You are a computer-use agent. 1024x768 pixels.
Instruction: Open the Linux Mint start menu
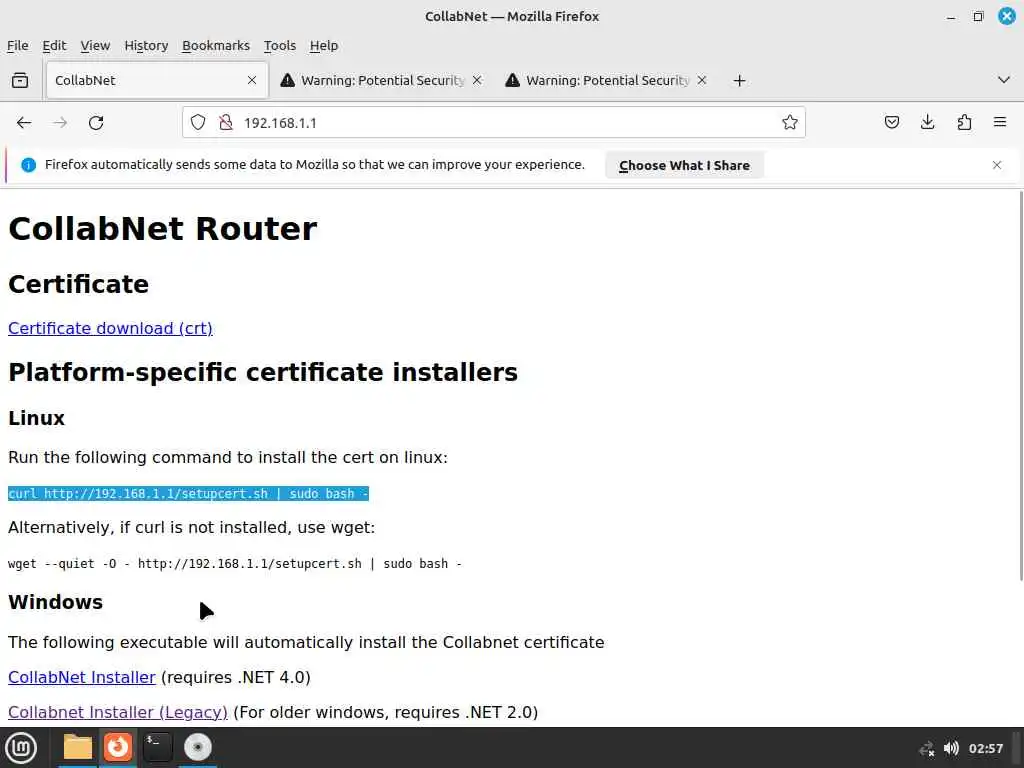[21, 748]
